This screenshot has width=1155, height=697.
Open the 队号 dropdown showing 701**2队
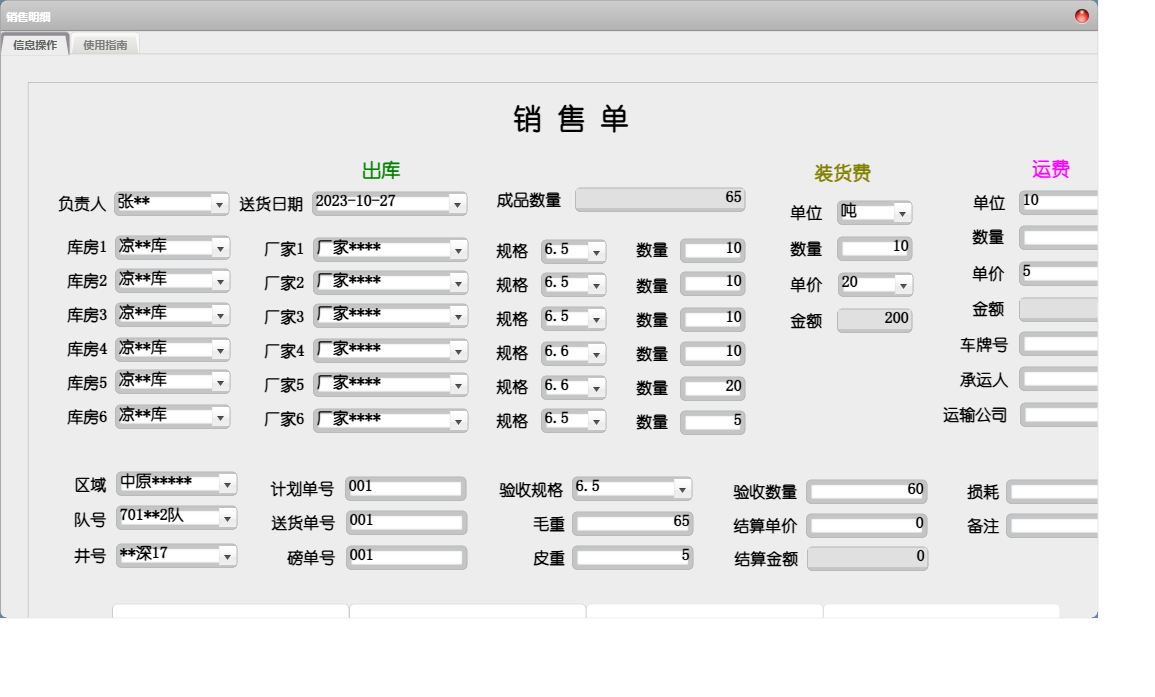coord(228,518)
